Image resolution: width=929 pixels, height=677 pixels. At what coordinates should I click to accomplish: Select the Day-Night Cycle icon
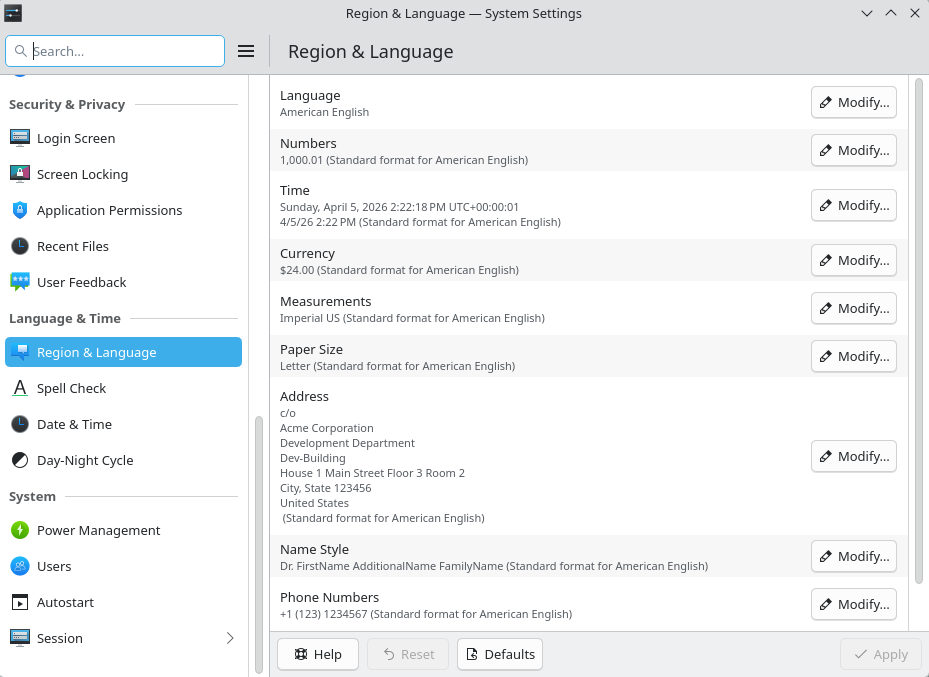20,460
